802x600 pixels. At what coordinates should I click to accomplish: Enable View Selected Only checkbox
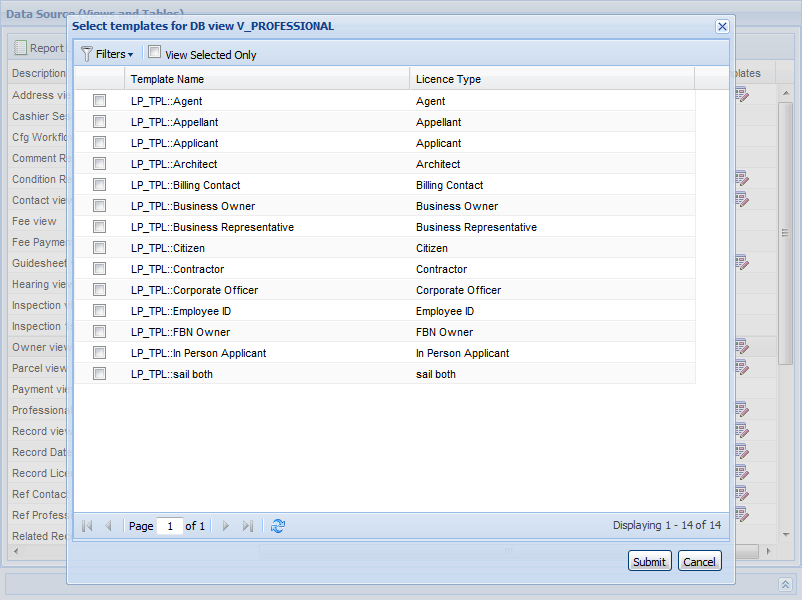click(155, 53)
